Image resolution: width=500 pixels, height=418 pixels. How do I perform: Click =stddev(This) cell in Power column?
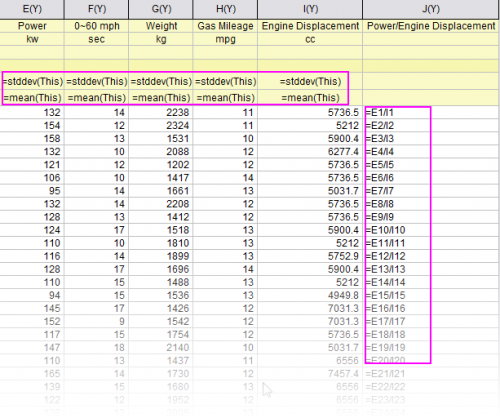pos(33,81)
